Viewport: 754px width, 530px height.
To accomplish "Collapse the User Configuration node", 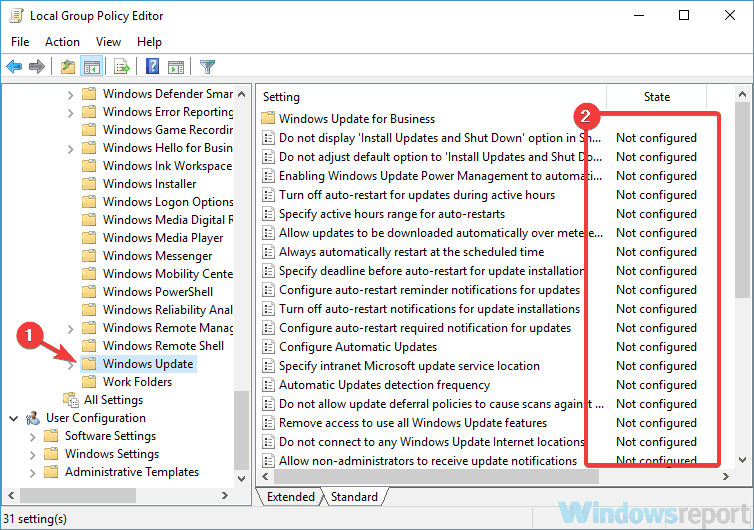I will coord(13,418).
